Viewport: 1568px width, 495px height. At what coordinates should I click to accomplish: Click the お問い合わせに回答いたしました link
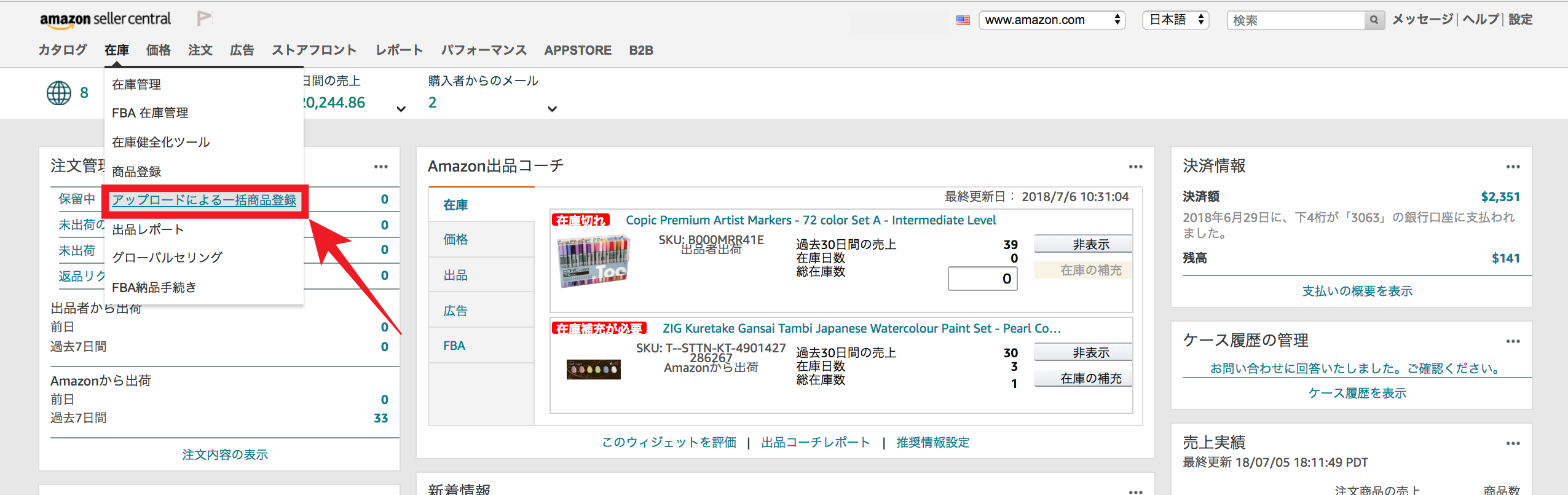coord(1357,368)
